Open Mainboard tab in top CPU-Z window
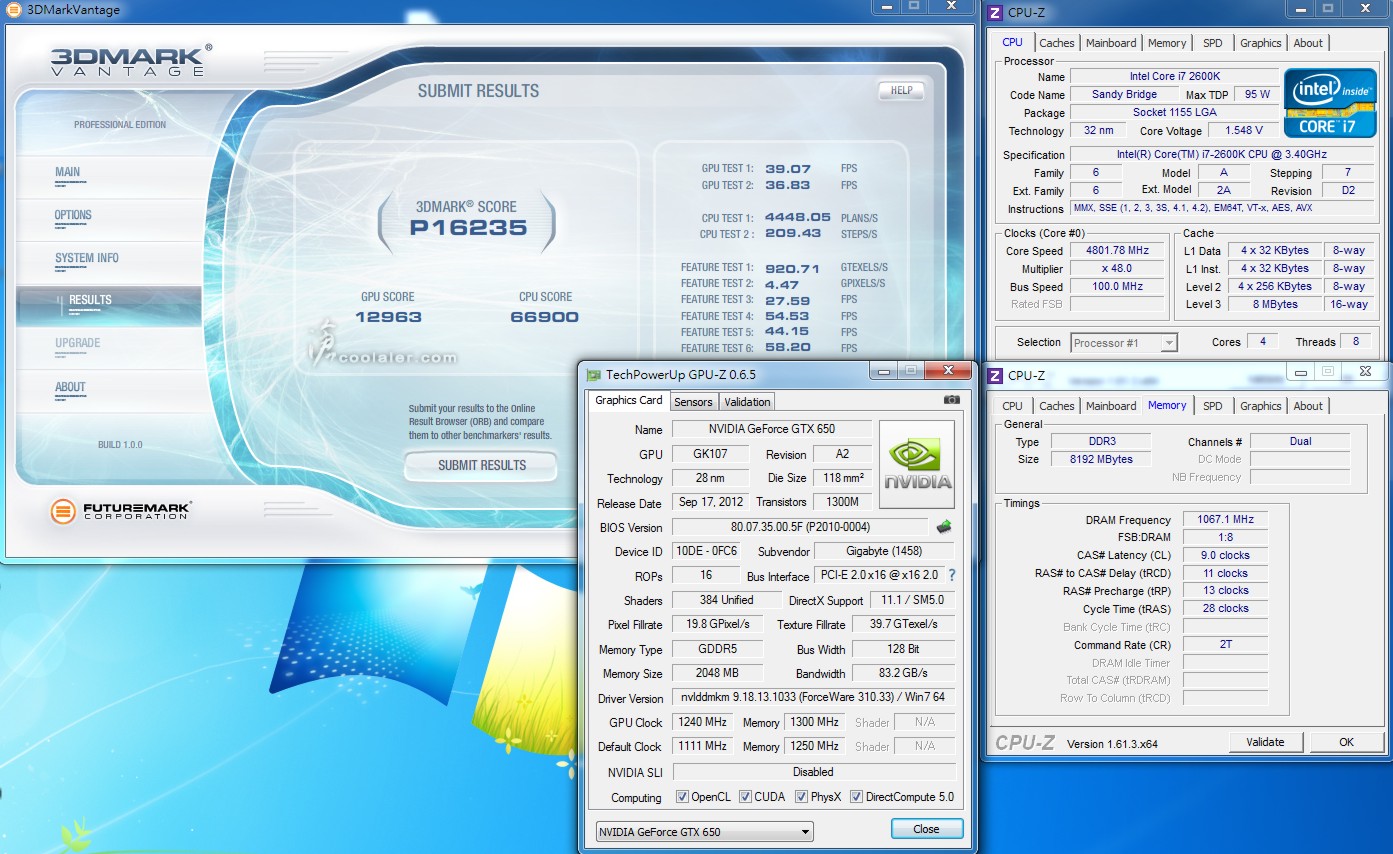Image resolution: width=1393 pixels, height=854 pixels. click(1111, 43)
